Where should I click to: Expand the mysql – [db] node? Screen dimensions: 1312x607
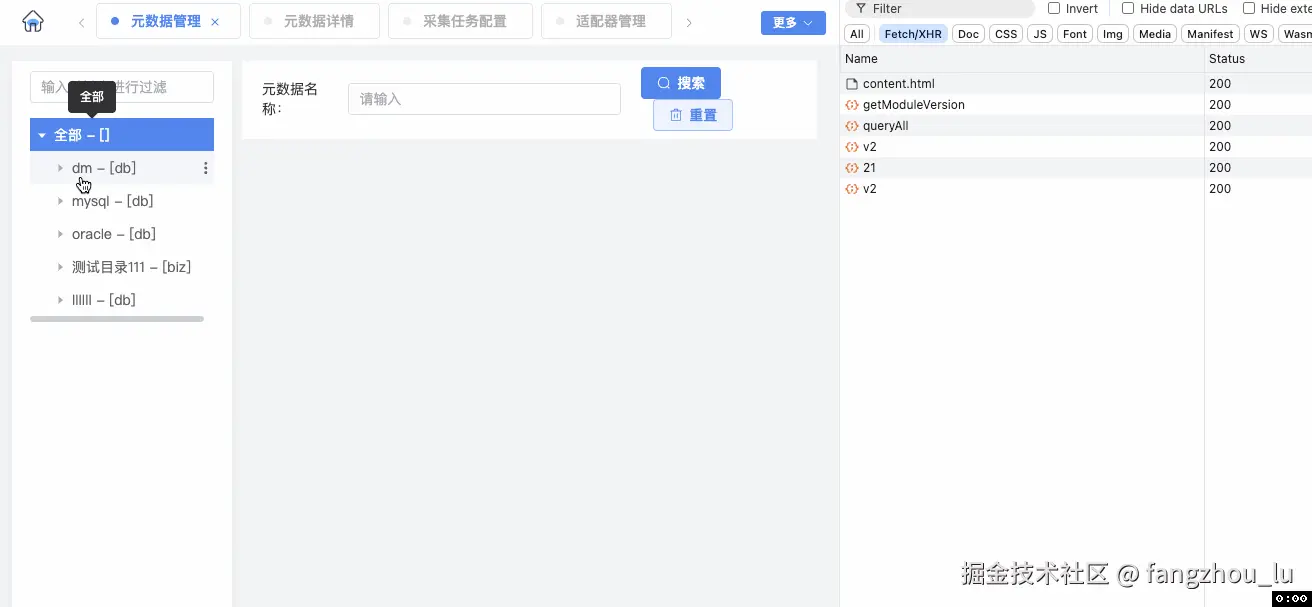60,201
